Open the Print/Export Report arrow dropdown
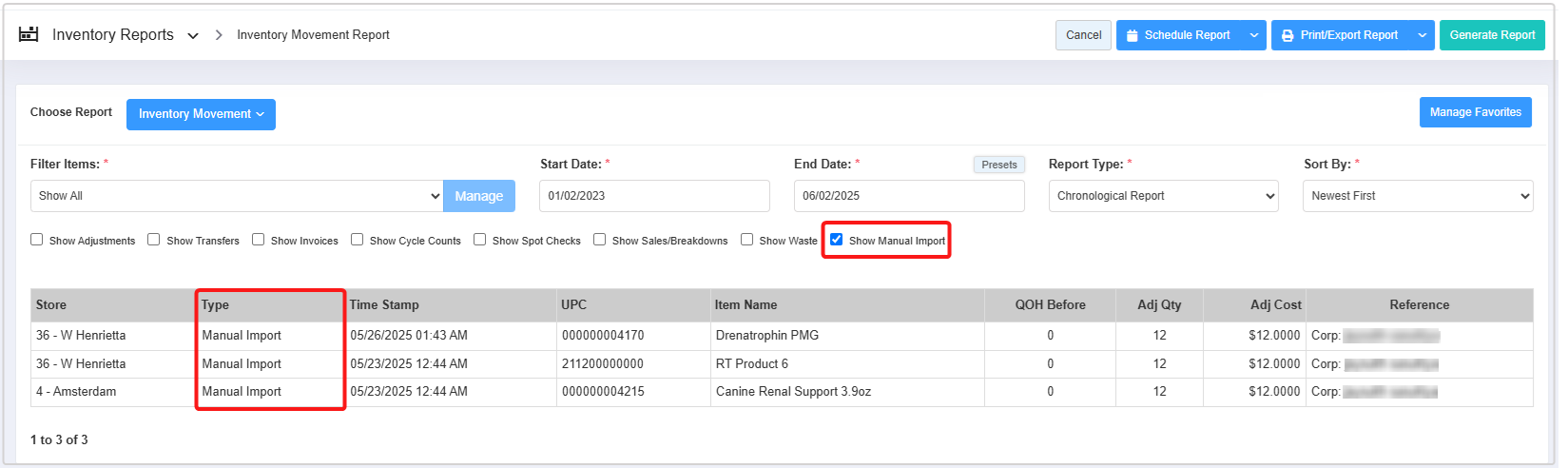1568x468 pixels. 1422,35
